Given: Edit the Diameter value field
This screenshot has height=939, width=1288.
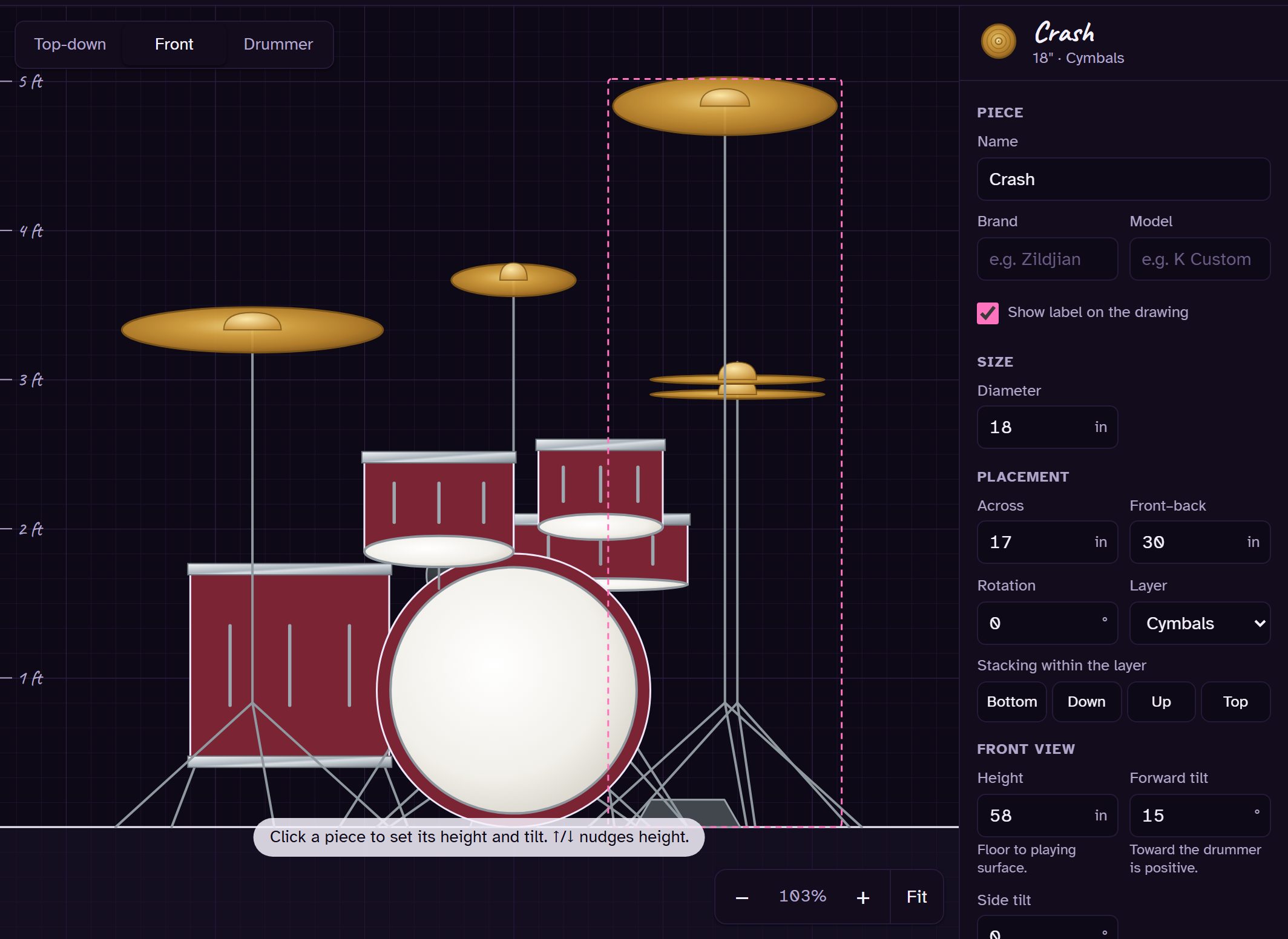Looking at the screenshot, I should tap(1047, 427).
